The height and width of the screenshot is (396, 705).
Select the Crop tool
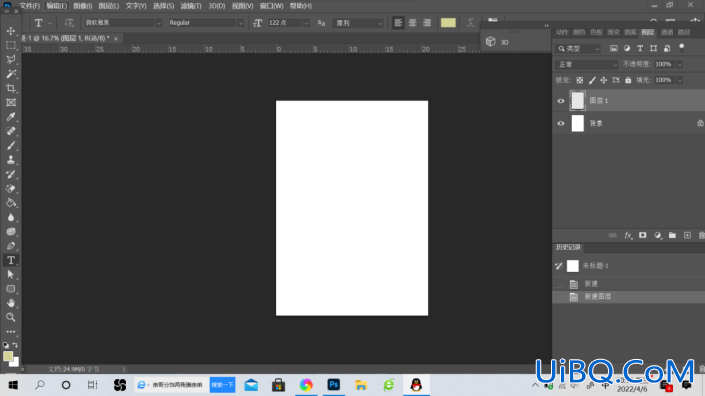coord(11,88)
